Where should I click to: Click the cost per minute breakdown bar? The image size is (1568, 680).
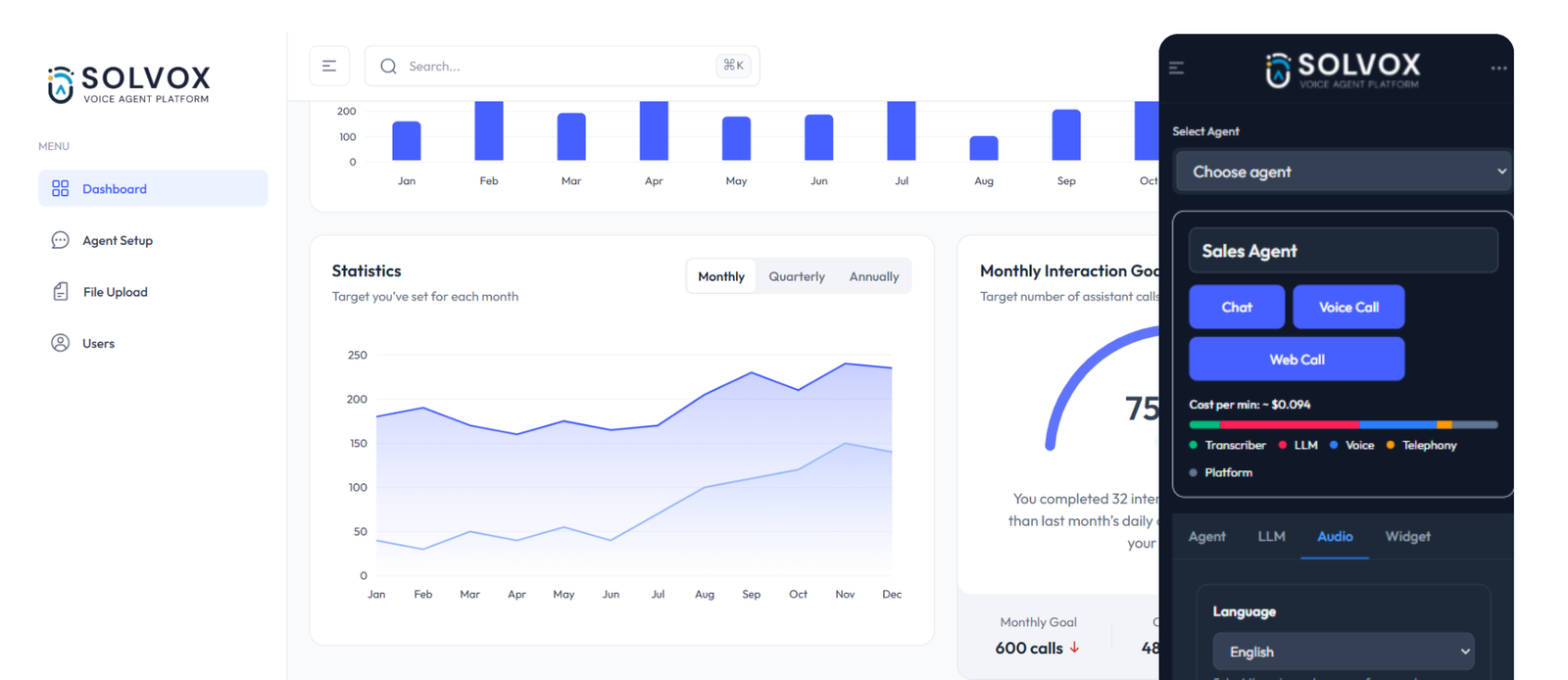click(1343, 424)
